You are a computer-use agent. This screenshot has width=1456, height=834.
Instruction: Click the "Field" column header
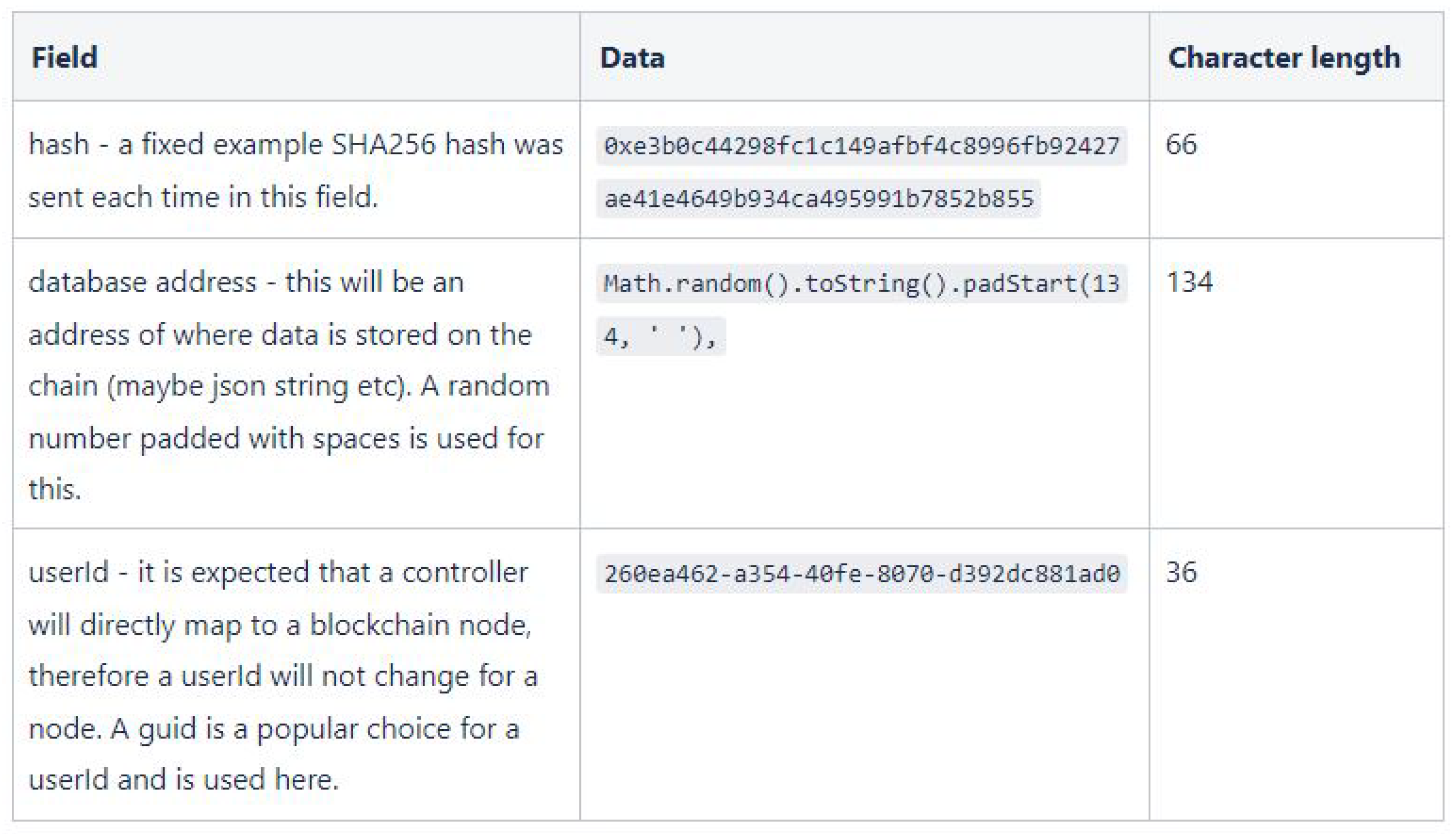pyautogui.click(x=64, y=57)
